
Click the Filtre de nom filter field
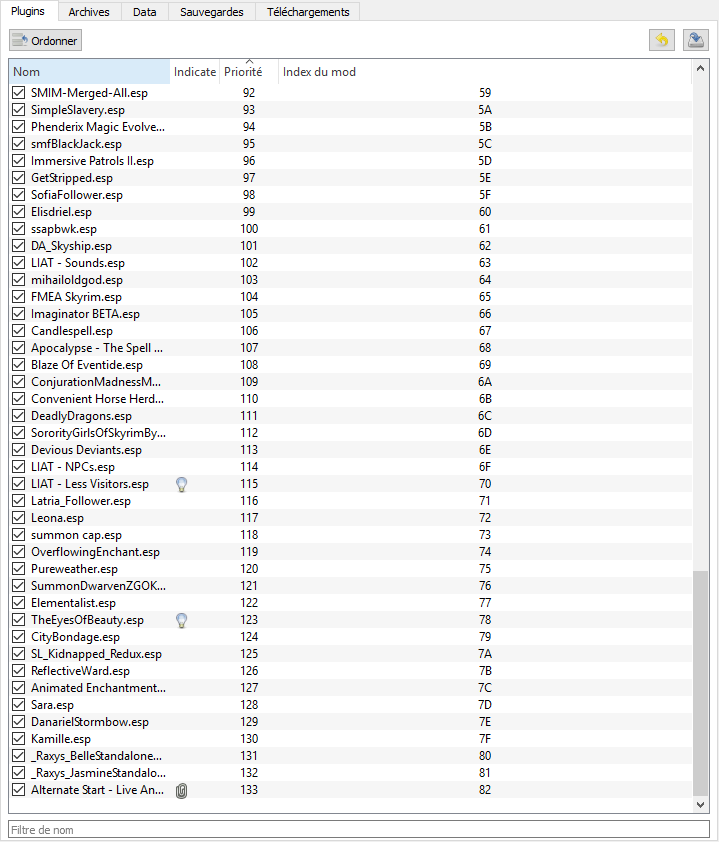coord(359,830)
